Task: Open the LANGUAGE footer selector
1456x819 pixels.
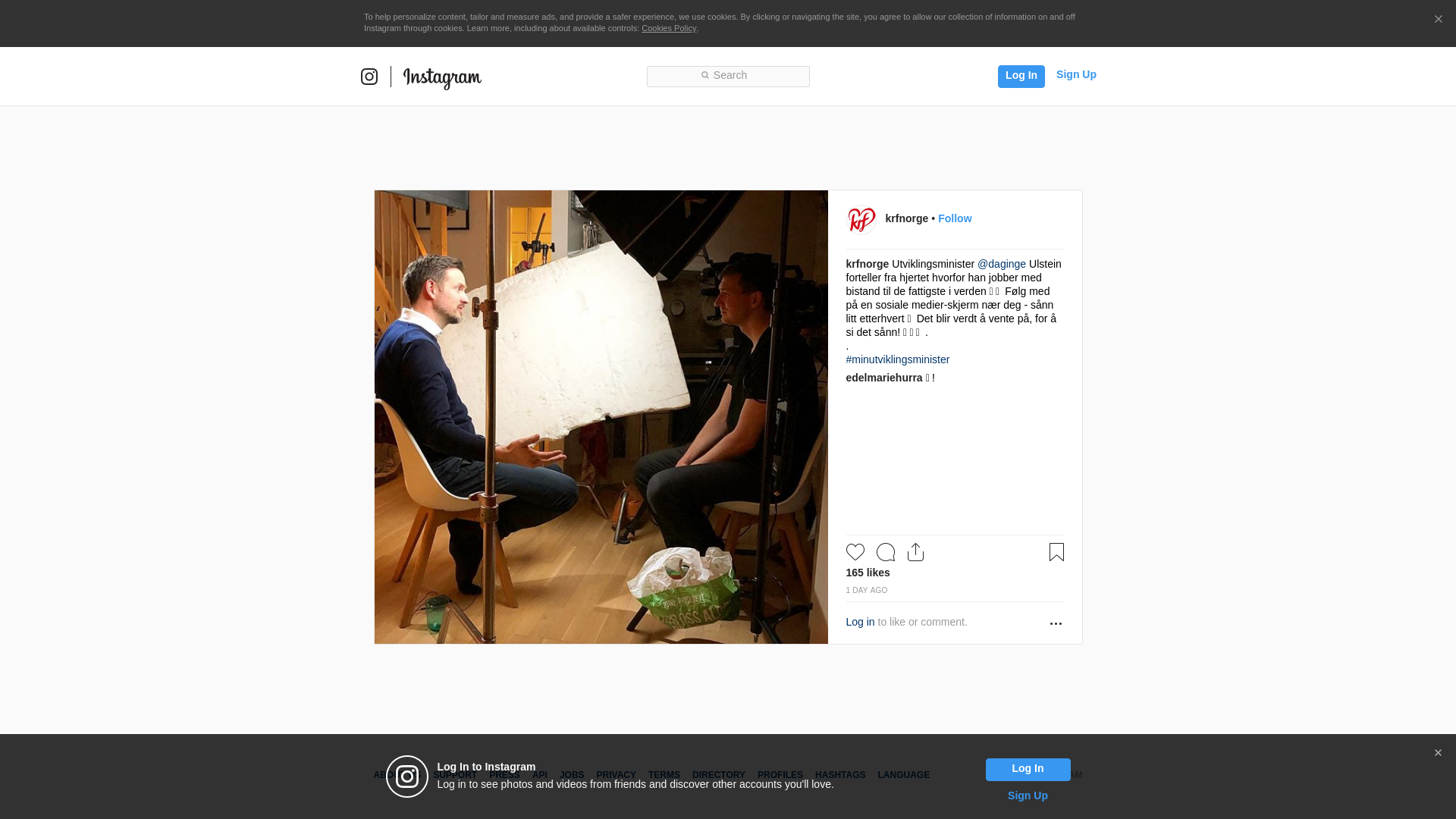Action: click(x=904, y=775)
